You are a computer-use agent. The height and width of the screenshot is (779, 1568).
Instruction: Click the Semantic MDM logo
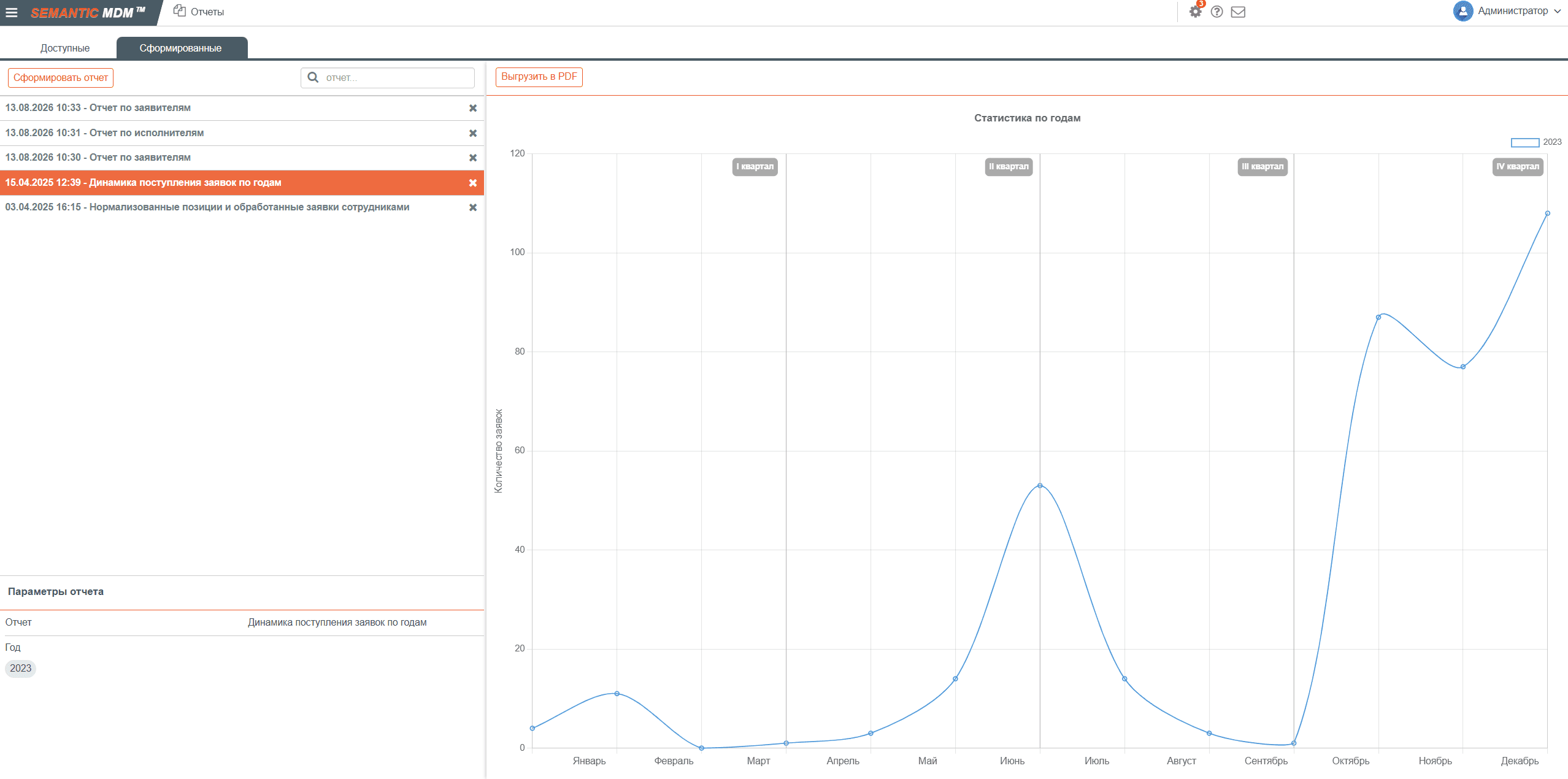88,12
